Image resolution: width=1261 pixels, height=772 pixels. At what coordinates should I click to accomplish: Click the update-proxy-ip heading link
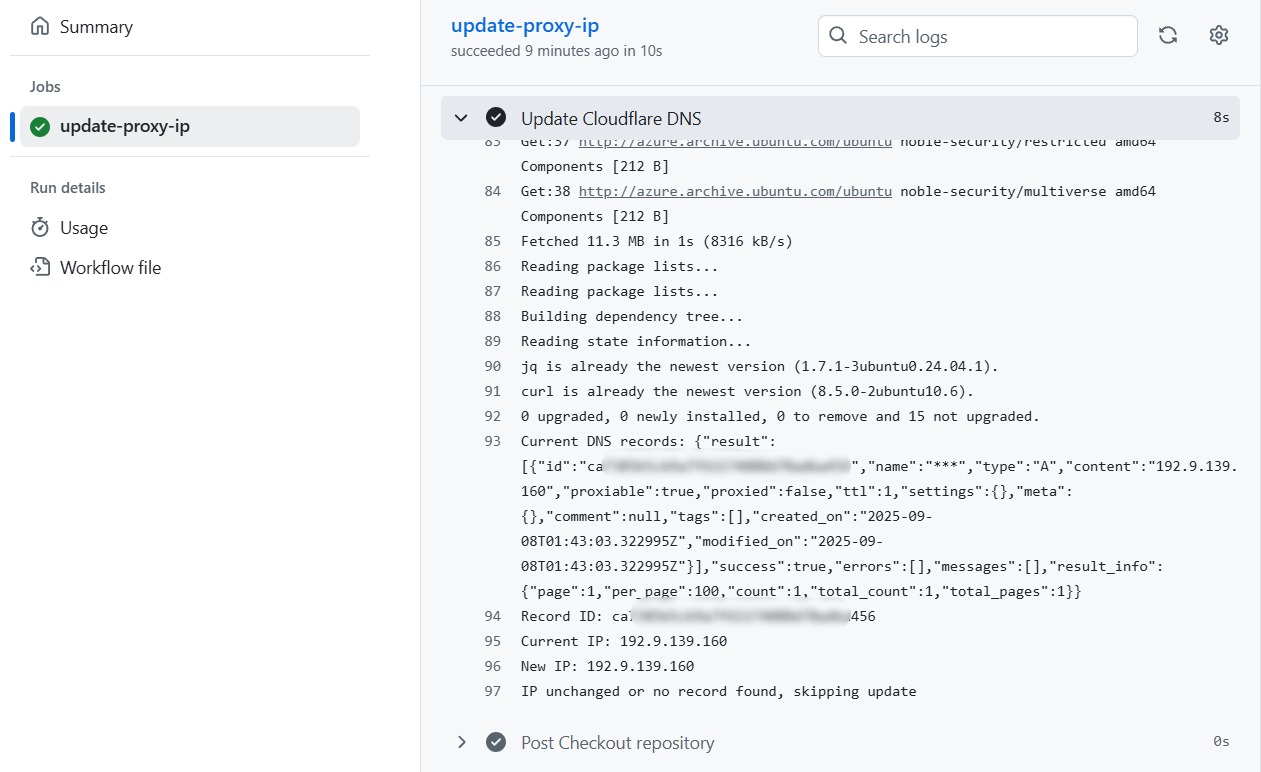tap(525, 26)
